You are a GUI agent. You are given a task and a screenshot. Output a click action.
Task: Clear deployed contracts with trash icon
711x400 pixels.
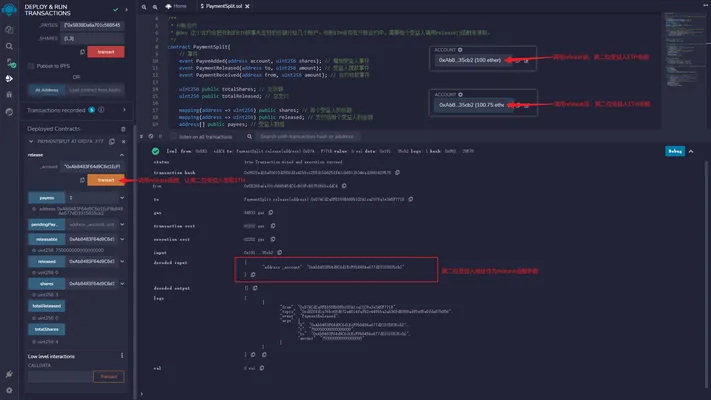(x=123, y=129)
